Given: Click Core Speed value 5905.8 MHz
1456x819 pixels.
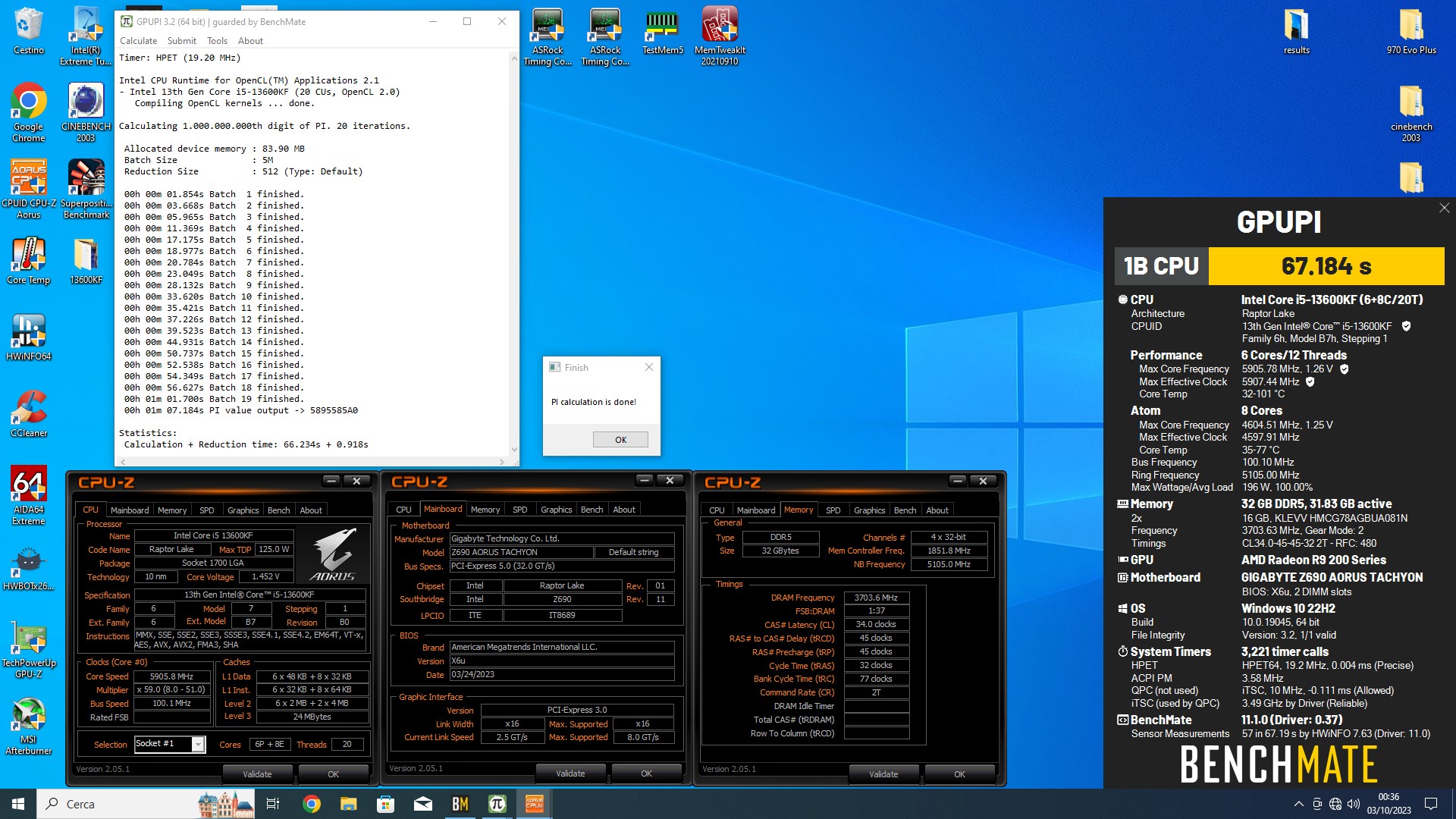Looking at the screenshot, I should (x=171, y=676).
